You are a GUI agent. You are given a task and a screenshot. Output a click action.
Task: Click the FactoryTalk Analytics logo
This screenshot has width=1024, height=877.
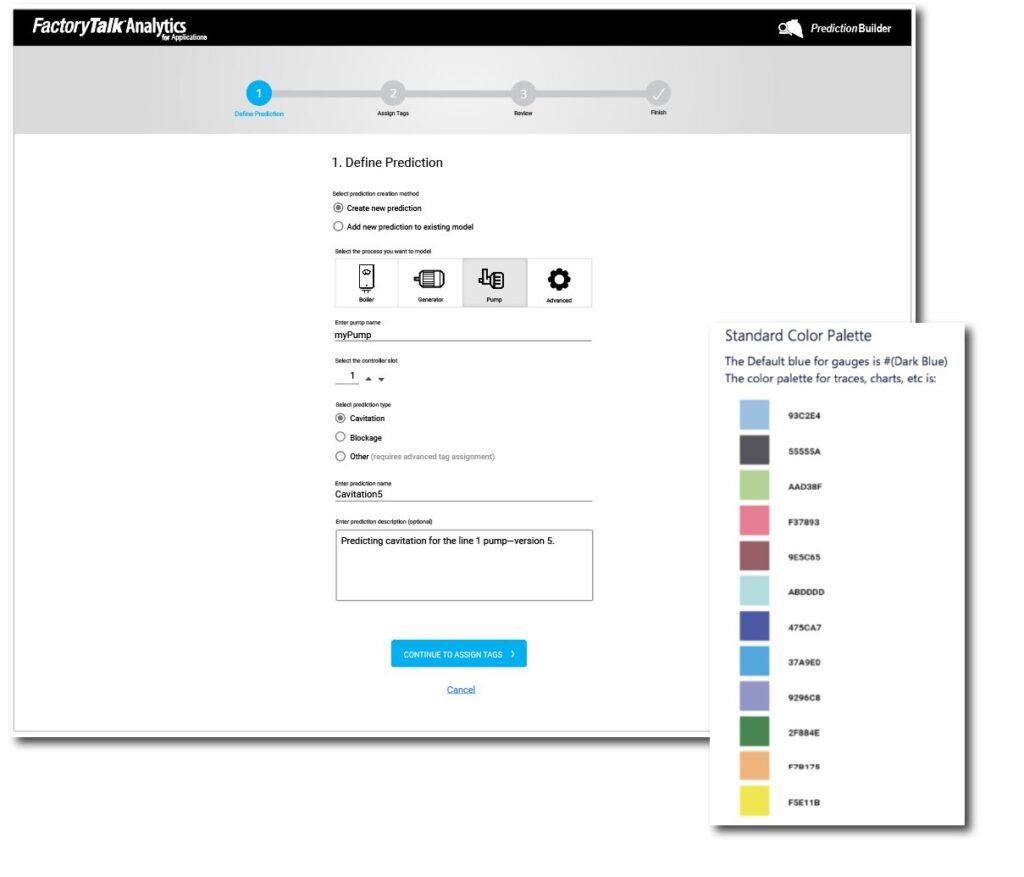pyautogui.click(x=119, y=28)
